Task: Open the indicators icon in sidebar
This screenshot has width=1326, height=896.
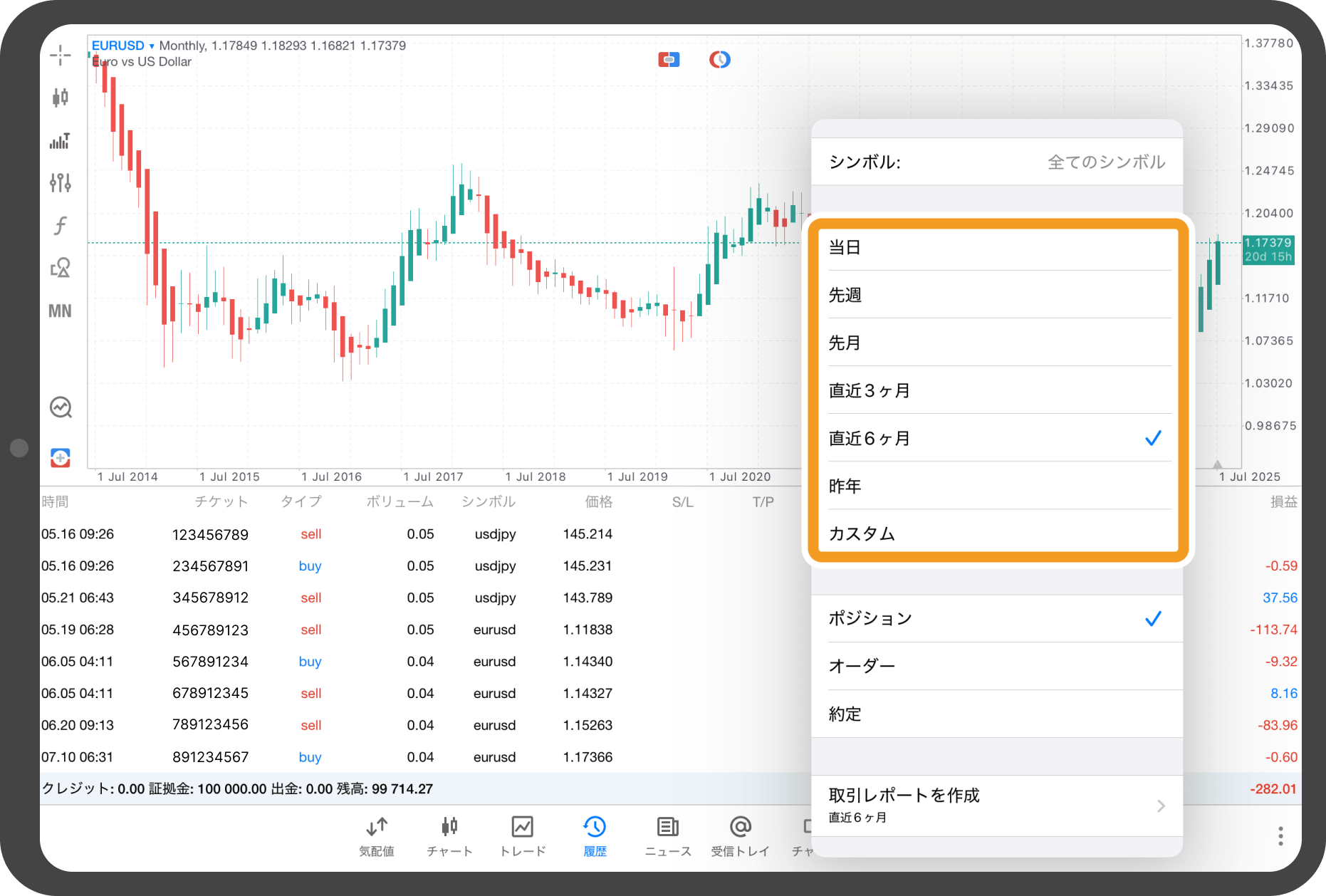Action: 61,140
